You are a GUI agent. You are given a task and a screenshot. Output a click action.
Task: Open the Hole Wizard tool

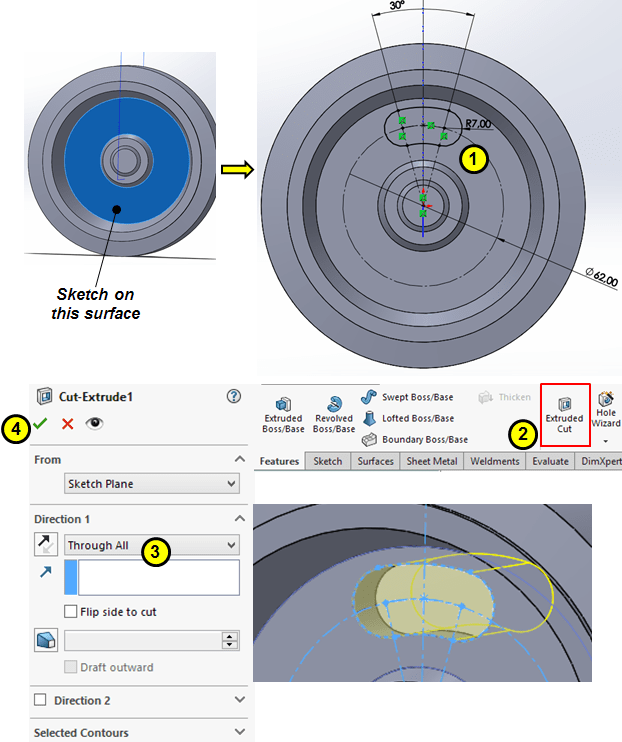605,410
